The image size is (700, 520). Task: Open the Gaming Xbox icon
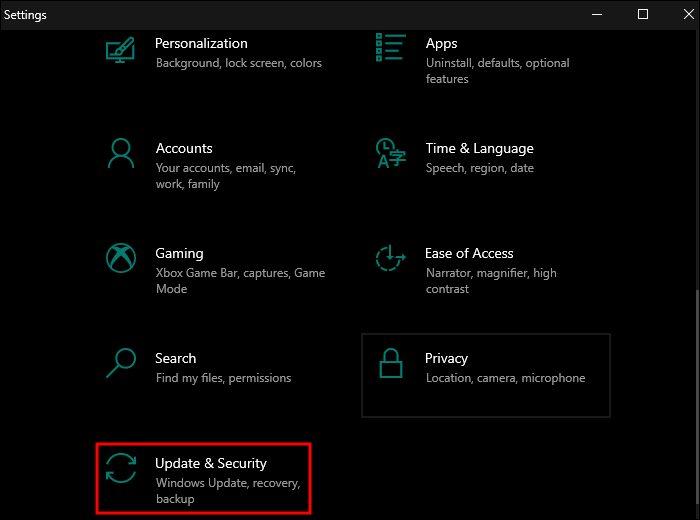120,258
